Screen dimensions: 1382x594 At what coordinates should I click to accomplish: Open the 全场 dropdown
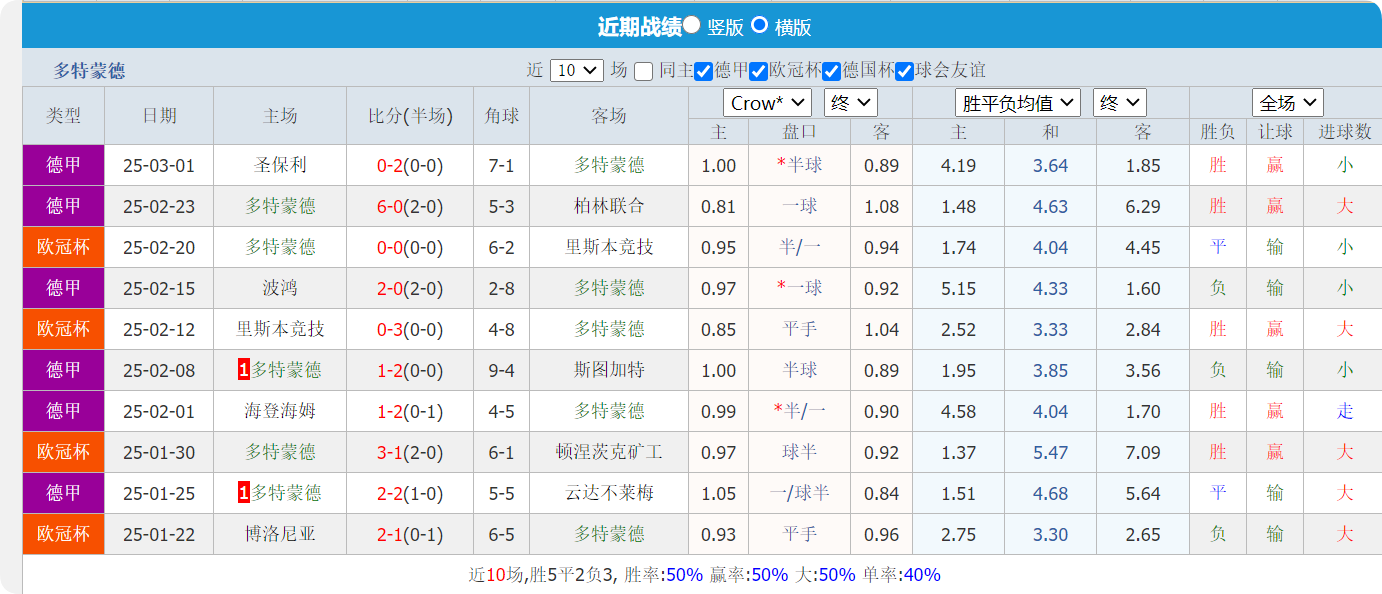(x=1289, y=102)
